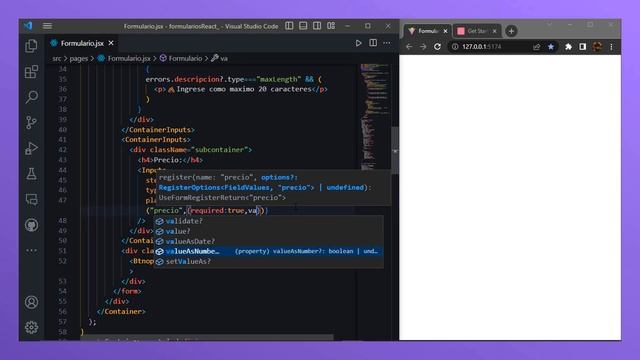Open the src breadcrumb segment

pos(57,58)
